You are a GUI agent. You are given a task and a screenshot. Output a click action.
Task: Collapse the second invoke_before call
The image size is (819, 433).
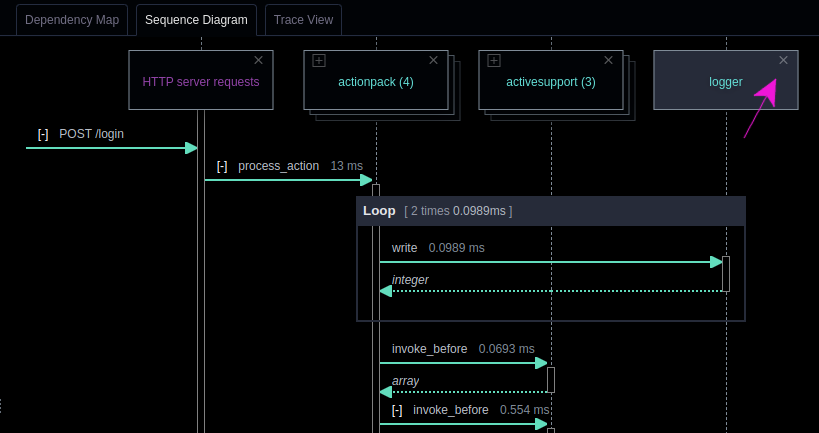[397, 410]
